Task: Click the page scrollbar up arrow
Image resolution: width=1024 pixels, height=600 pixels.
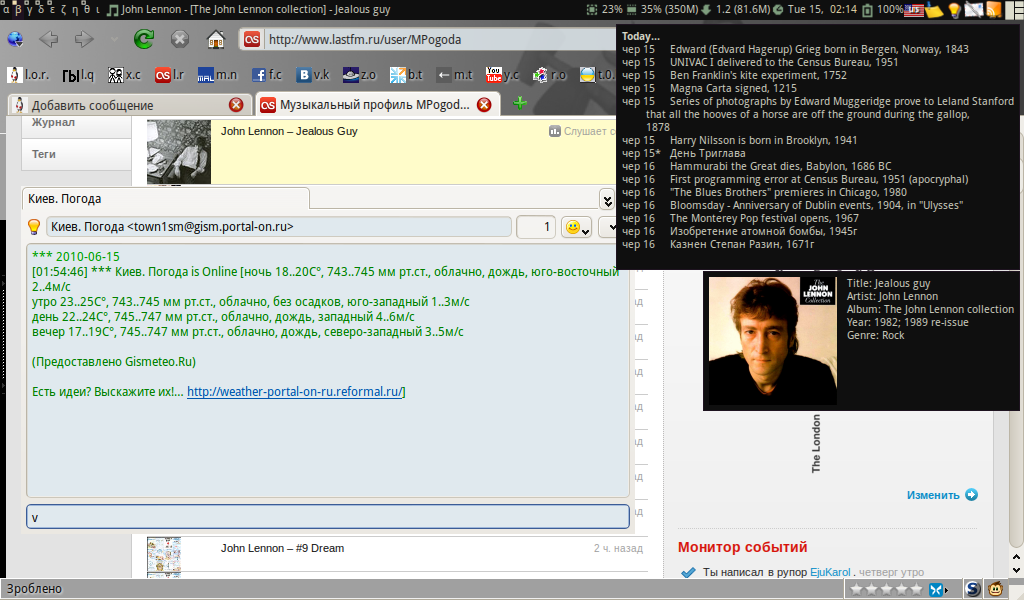Action: tap(1016, 557)
